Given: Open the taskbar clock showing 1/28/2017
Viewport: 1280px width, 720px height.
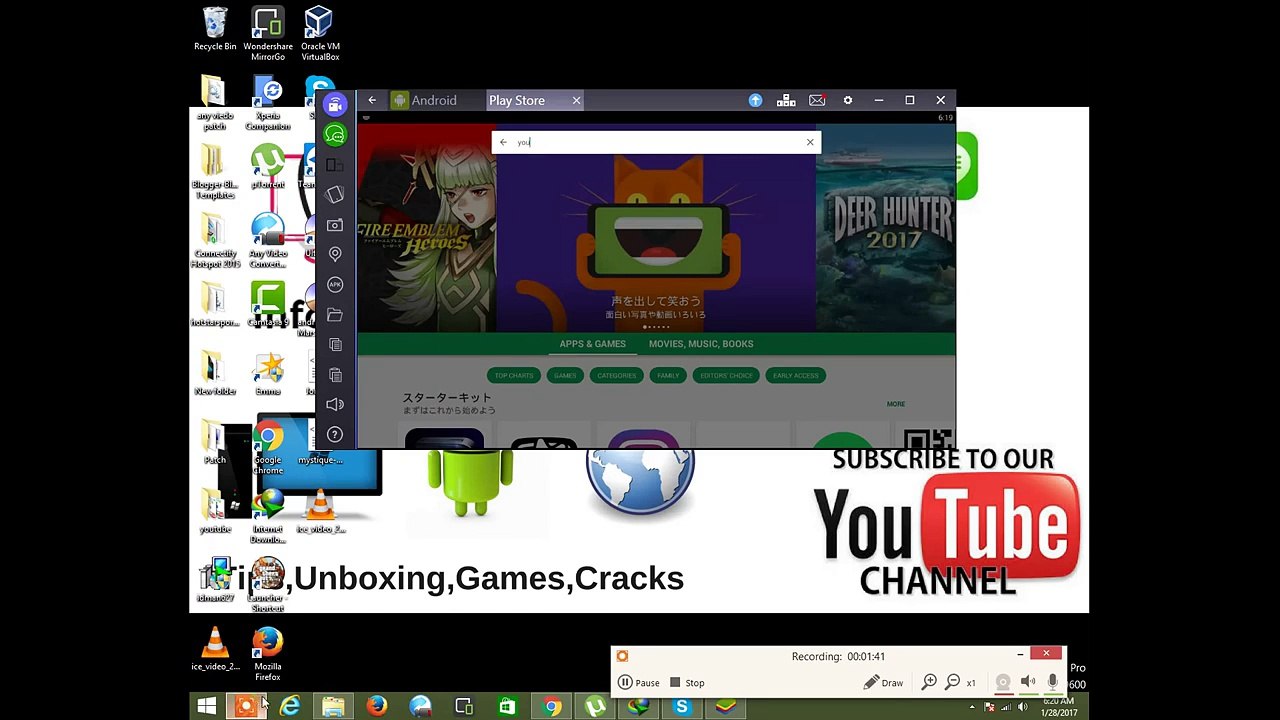Looking at the screenshot, I should 1058,707.
